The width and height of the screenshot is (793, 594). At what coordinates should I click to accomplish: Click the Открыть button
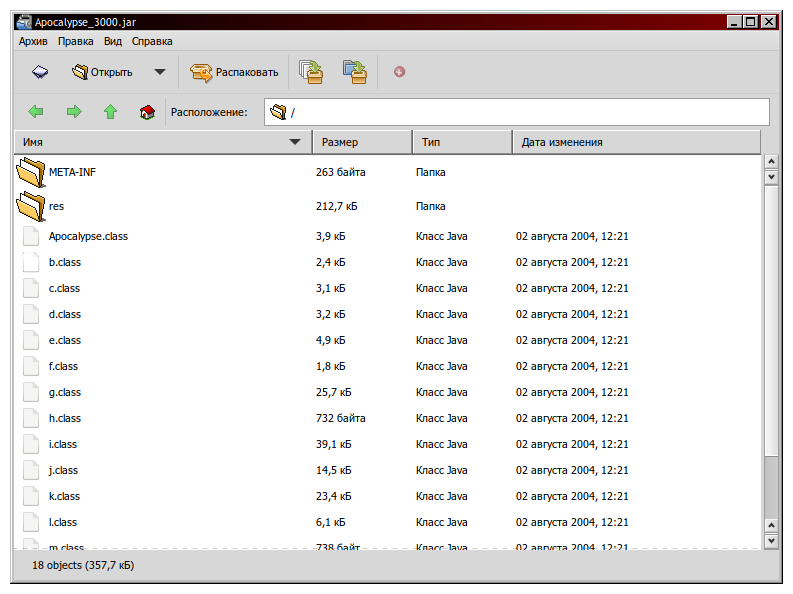102,72
